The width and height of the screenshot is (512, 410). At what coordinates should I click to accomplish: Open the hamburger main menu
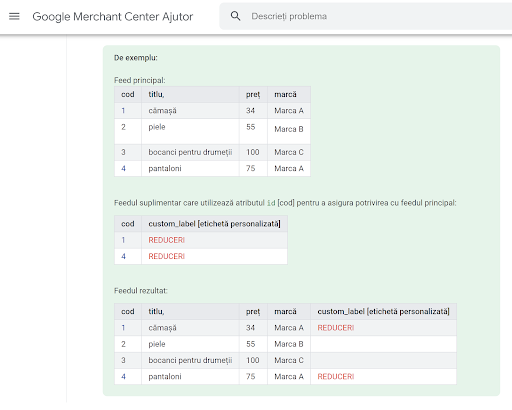[x=14, y=16]
